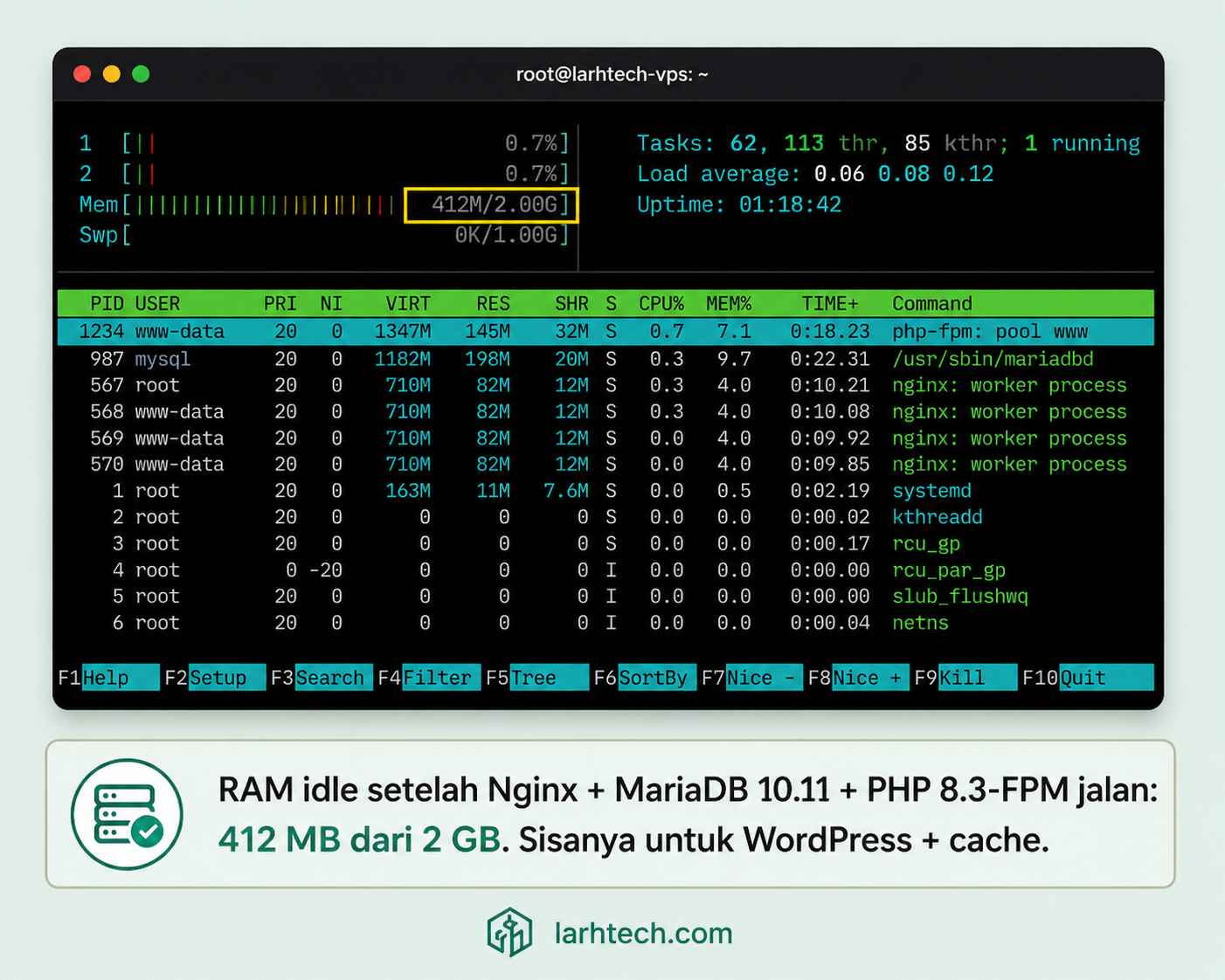Sort by VIRT column header

click(408, 304)
